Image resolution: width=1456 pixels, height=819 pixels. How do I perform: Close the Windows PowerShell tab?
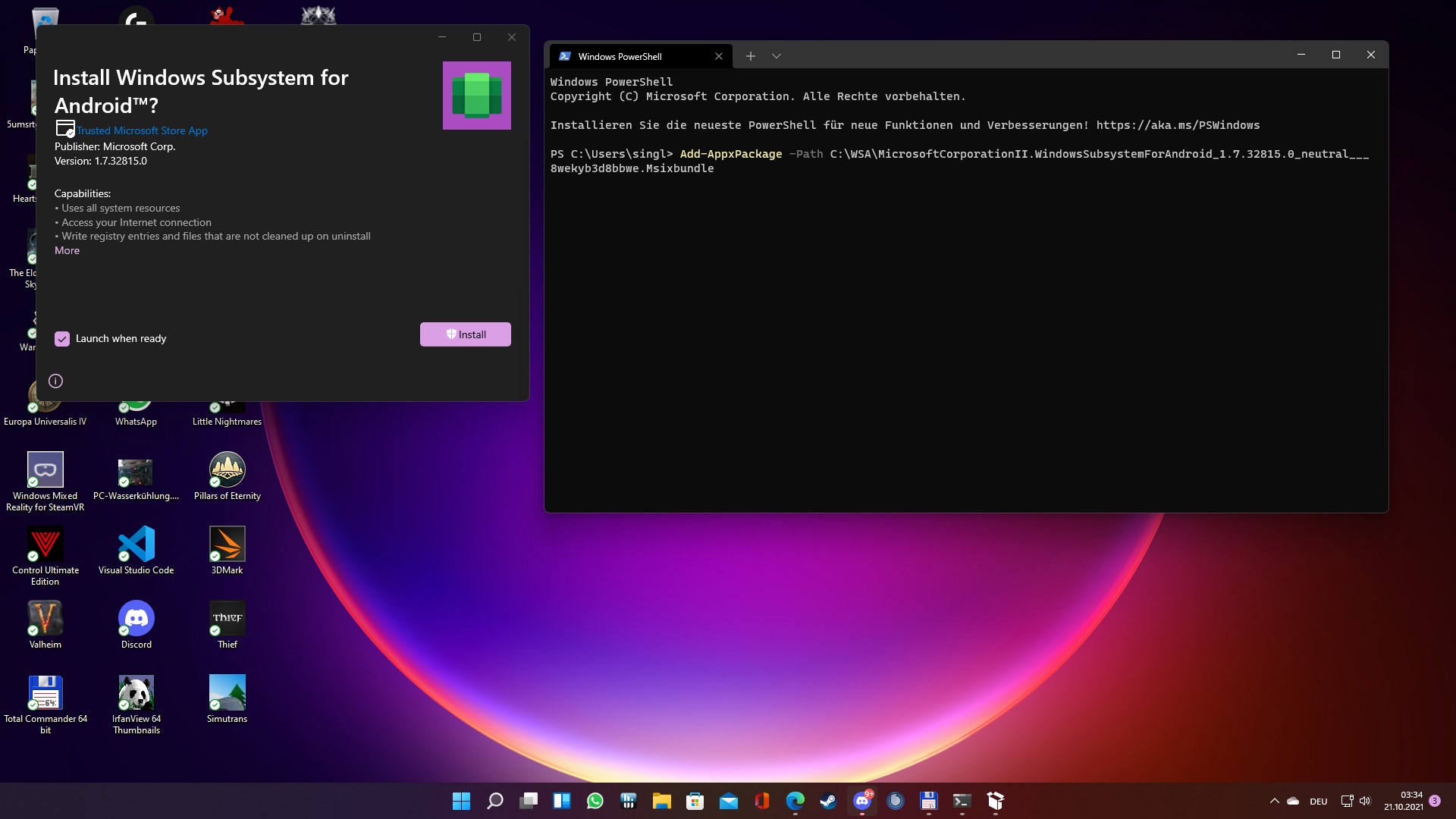click(x=719, y=56)
